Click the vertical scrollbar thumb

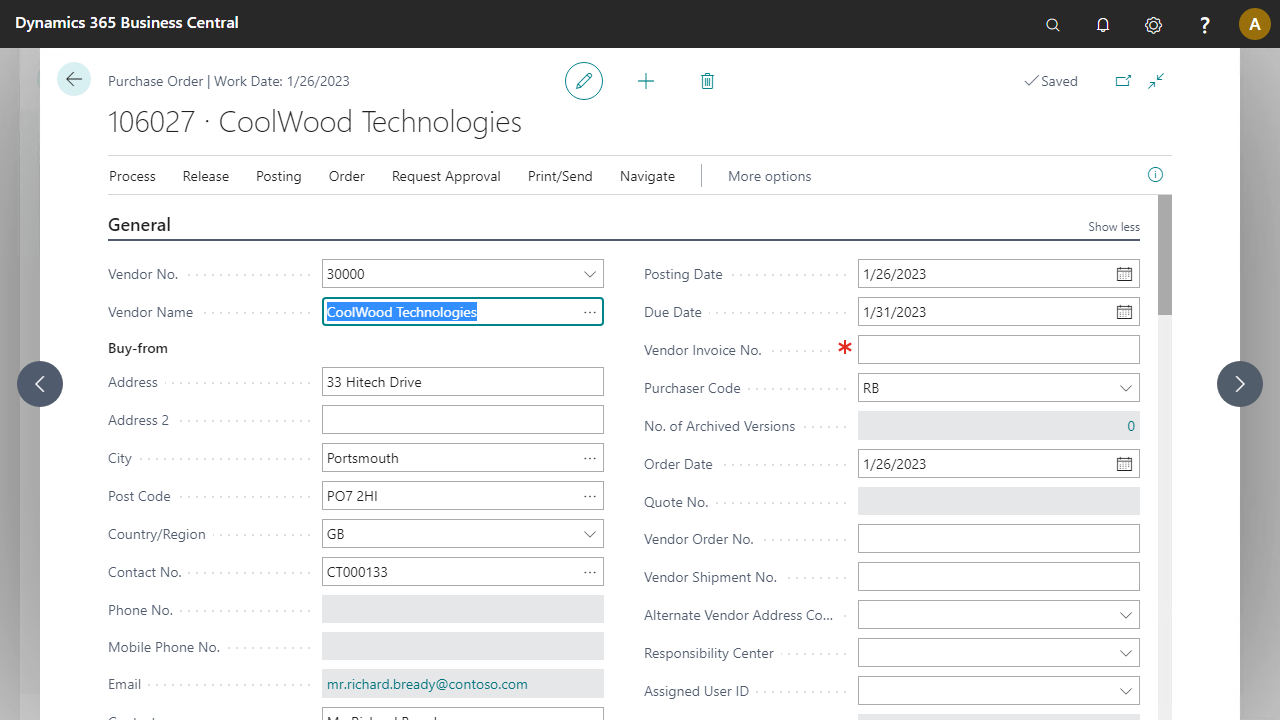(1165, 255)
